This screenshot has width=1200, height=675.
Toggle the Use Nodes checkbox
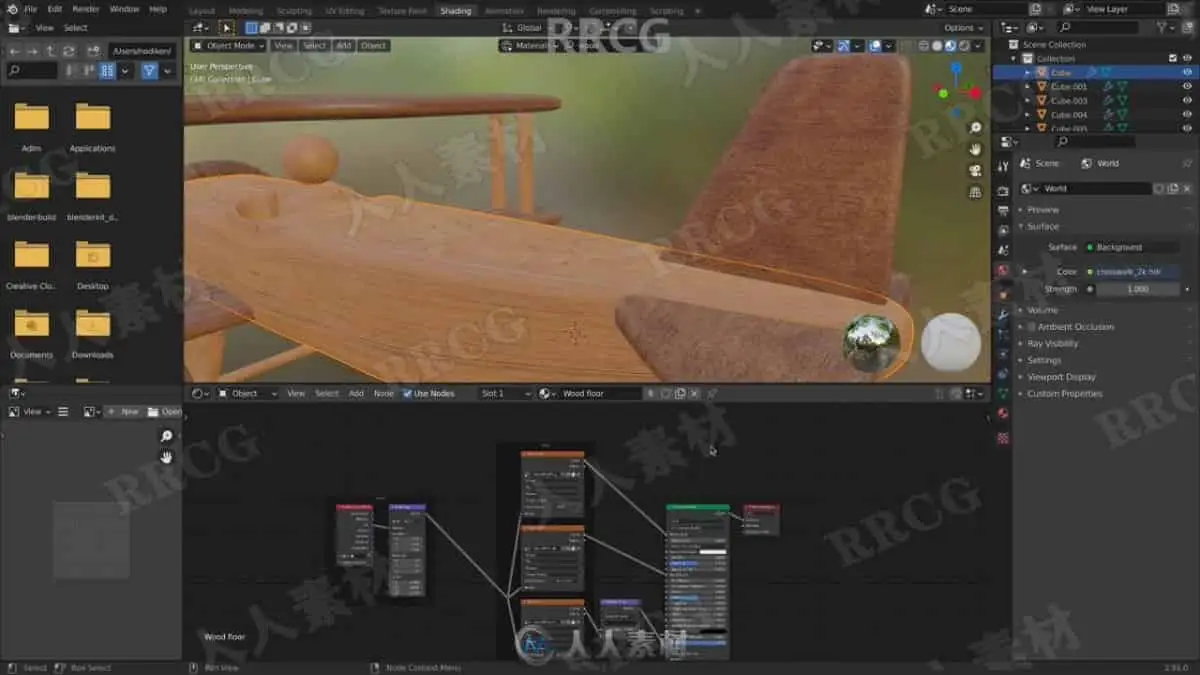[x=408, y=394]
